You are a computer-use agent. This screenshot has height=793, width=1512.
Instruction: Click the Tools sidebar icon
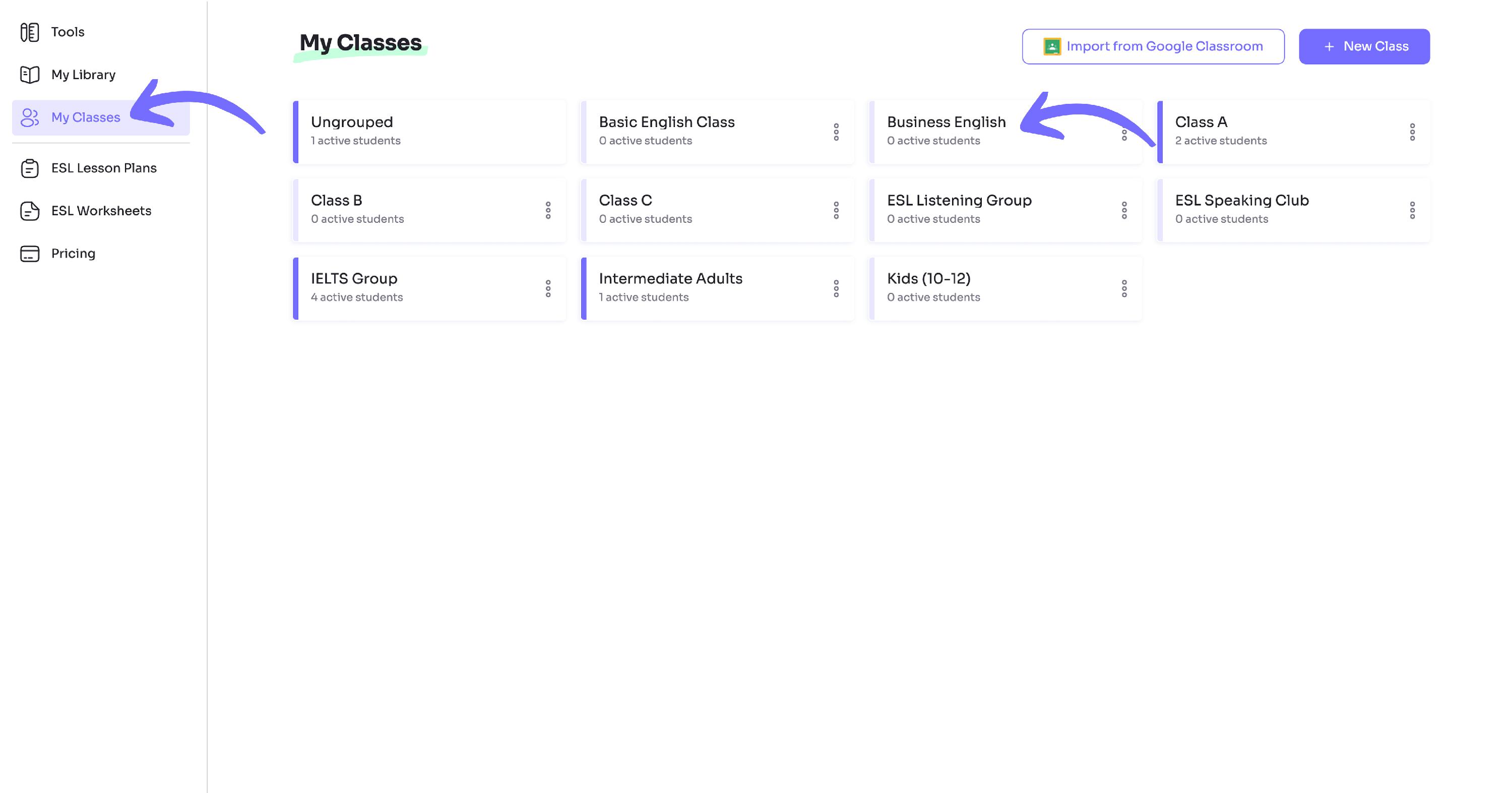tap(30, 32)
